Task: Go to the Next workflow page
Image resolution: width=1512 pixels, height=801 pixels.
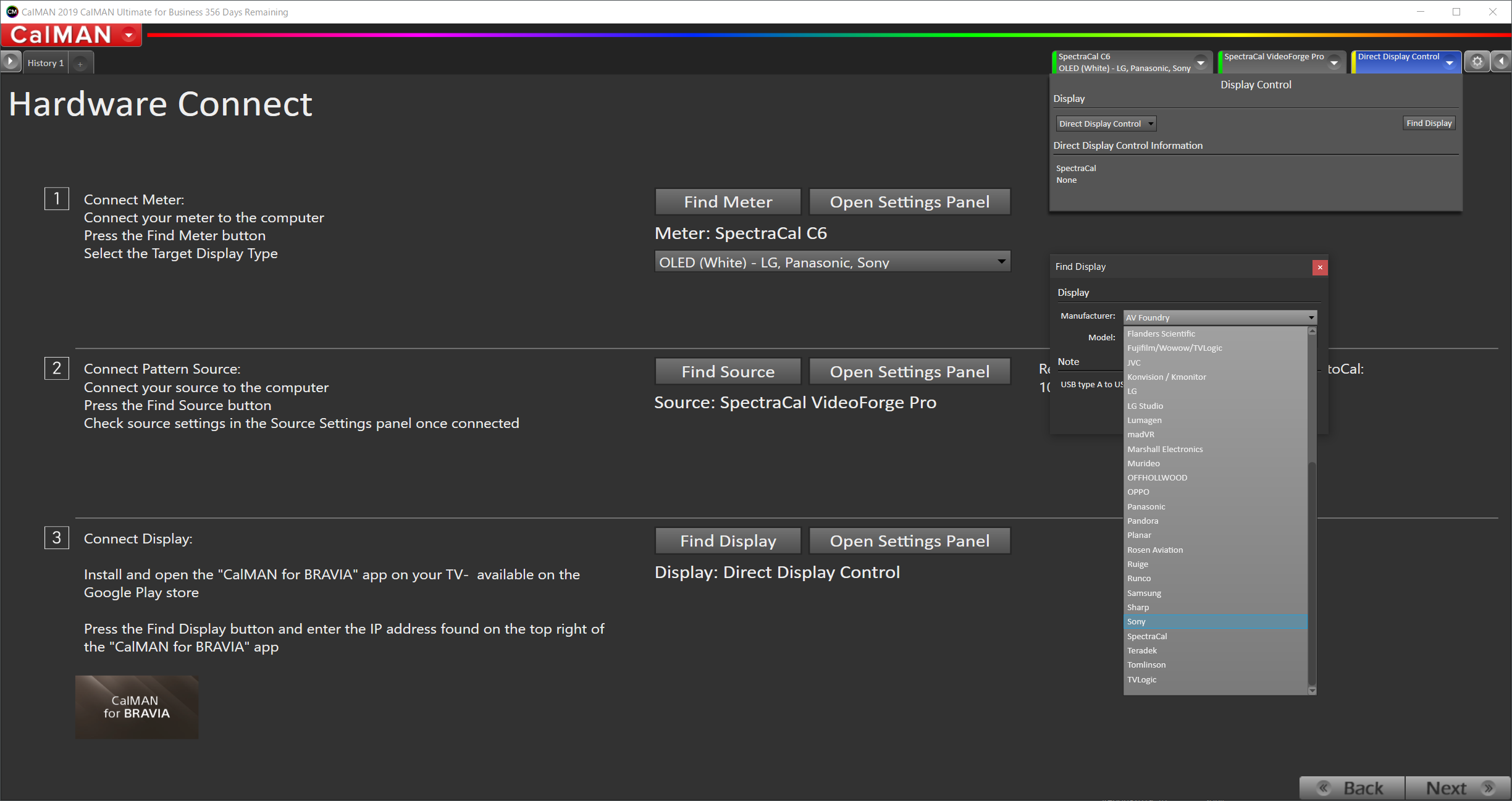Action: (1458, 788)
